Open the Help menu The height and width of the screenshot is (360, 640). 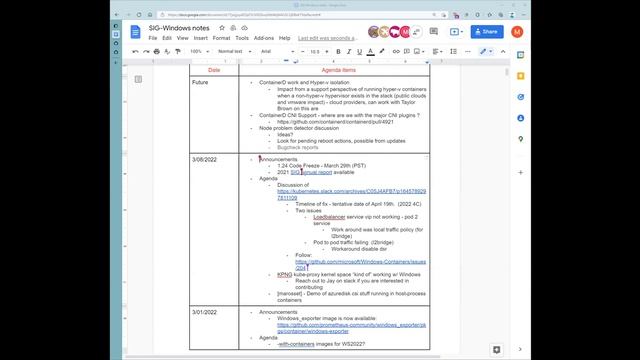click(284, 38)
